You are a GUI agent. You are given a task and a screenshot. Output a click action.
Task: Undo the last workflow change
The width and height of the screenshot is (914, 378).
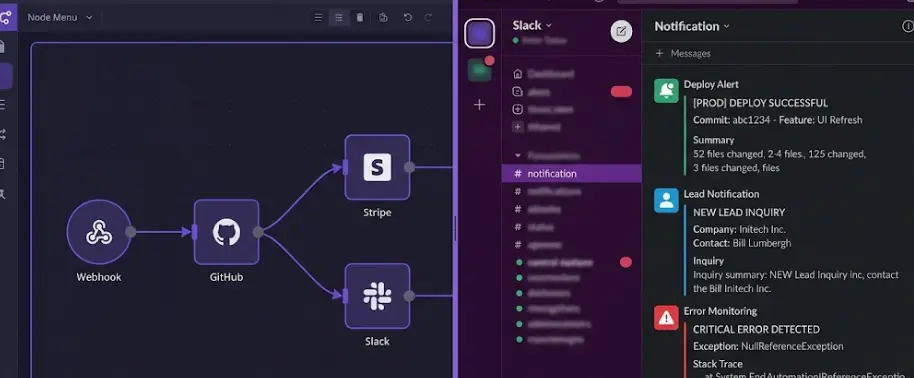click(x=407, y=18)
